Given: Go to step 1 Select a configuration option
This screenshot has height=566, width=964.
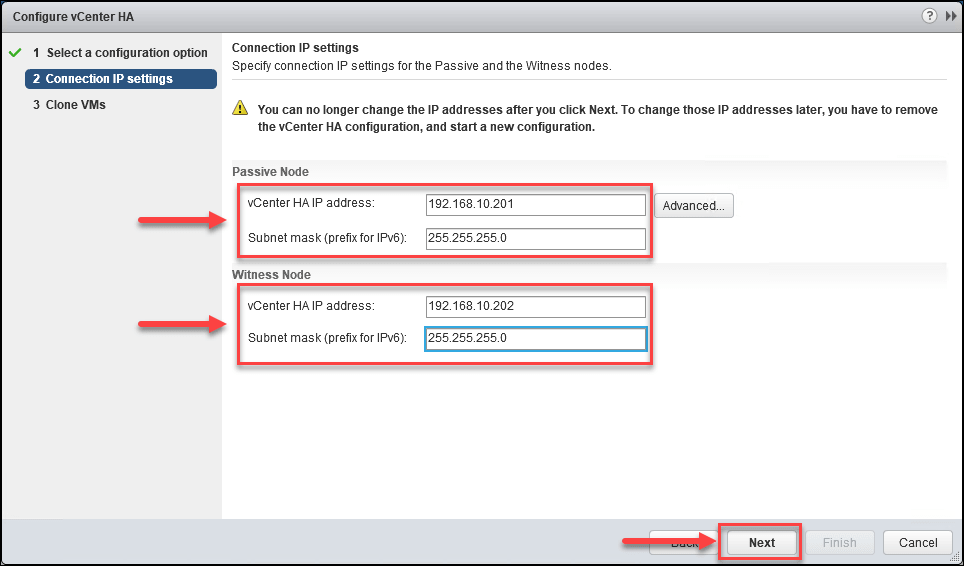Looking at the screenshot, I should pyautogui.click(x=120, y=53).
